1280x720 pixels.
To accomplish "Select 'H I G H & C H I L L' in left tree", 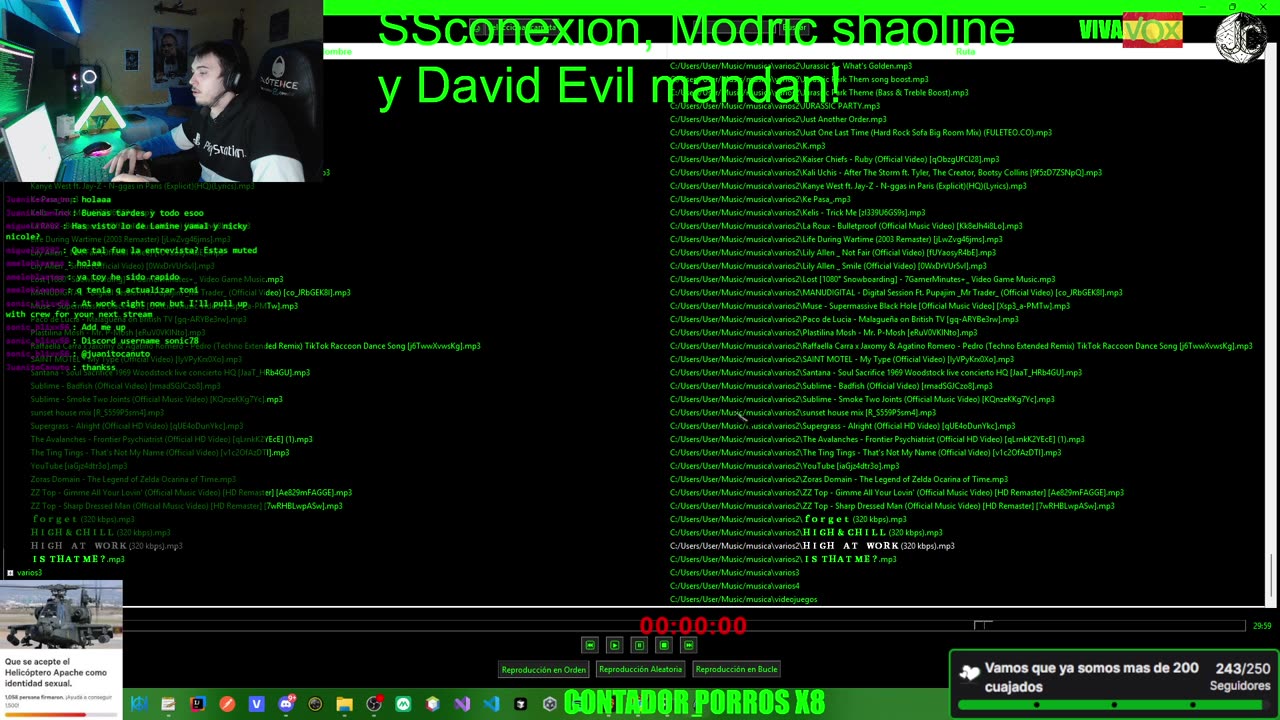I will click(101, 532).
